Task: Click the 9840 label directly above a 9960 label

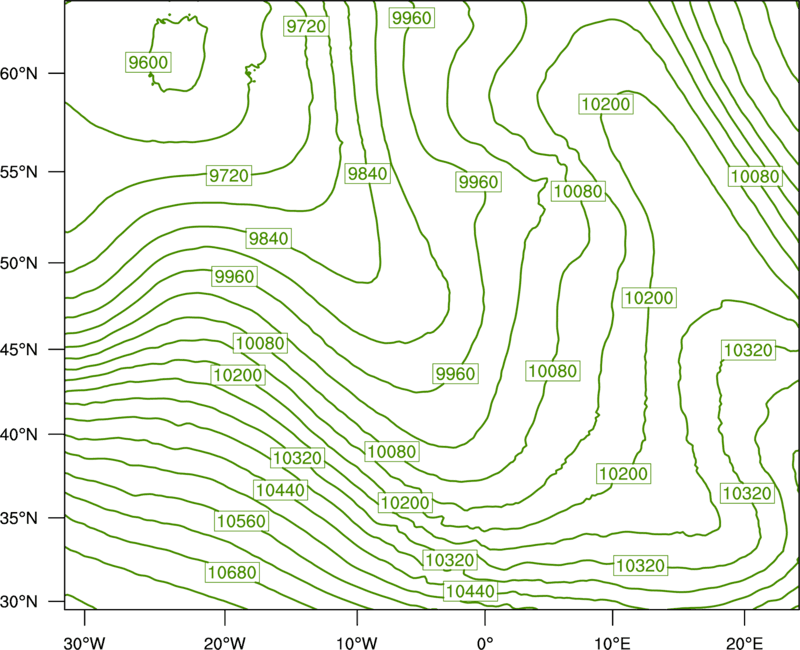Action: tap(268, 238)
